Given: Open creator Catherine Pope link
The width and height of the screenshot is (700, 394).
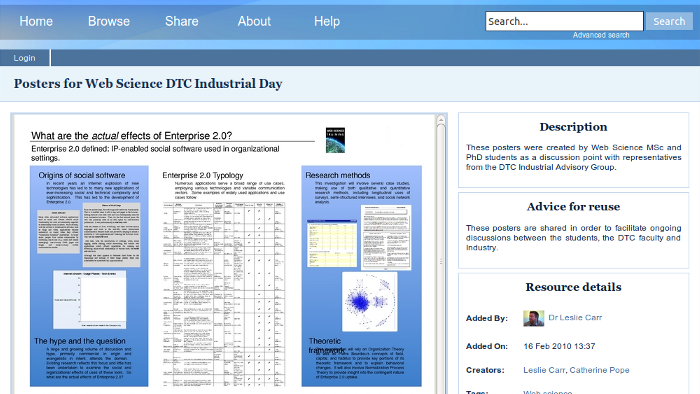Looking at the screenshot, I should tap(599, 370).
